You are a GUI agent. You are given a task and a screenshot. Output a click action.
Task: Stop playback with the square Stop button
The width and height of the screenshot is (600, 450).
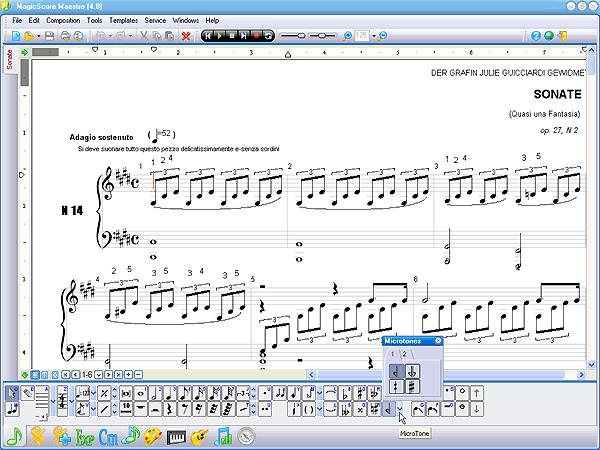tap(232, 36)
